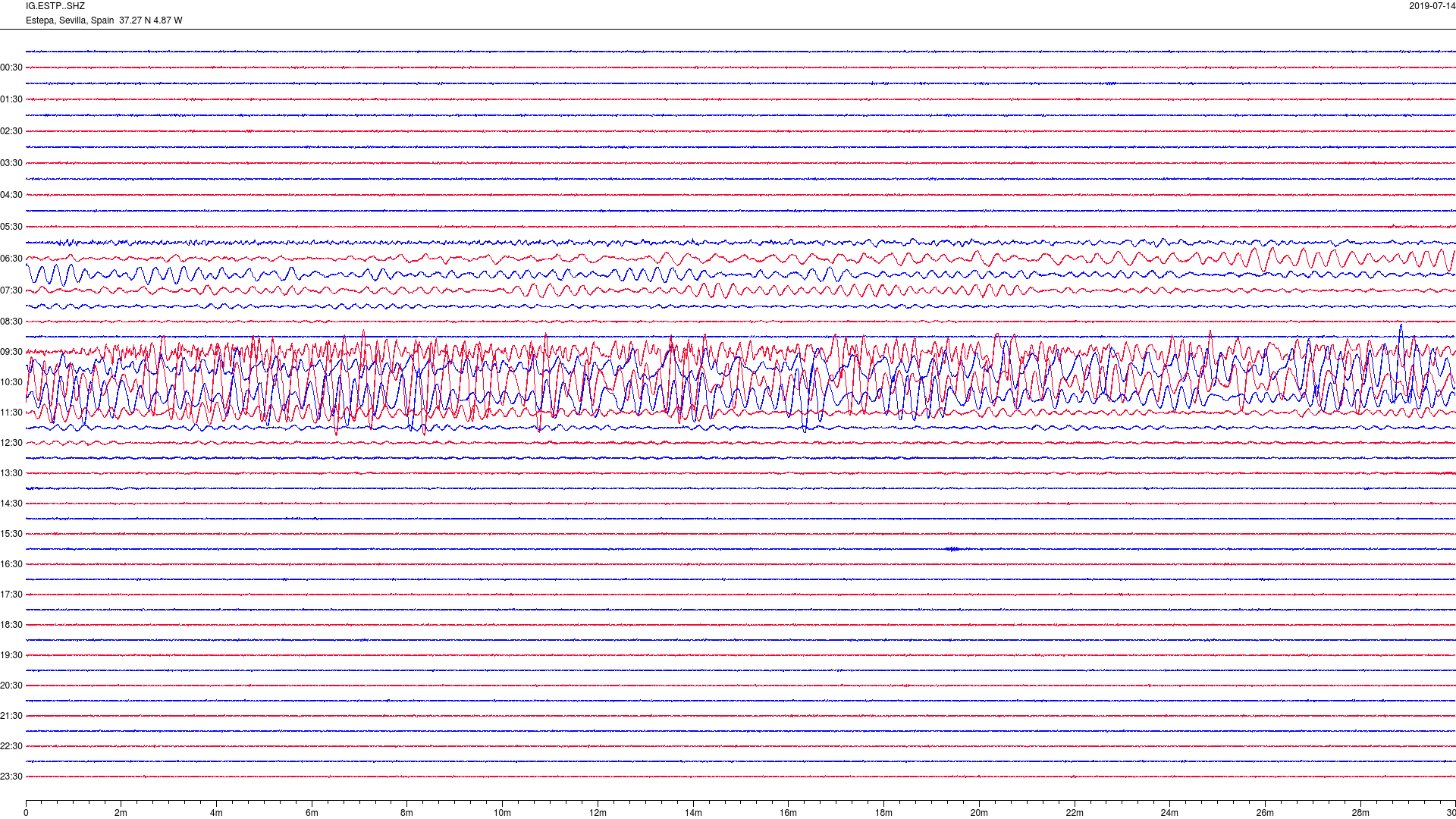
Task: Click the Estepa, Sevilla, Spain location text
Action: pos(70,20)
